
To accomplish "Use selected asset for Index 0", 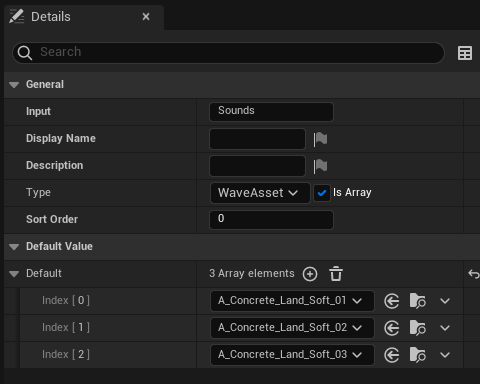I will click(x=391, y=301).
